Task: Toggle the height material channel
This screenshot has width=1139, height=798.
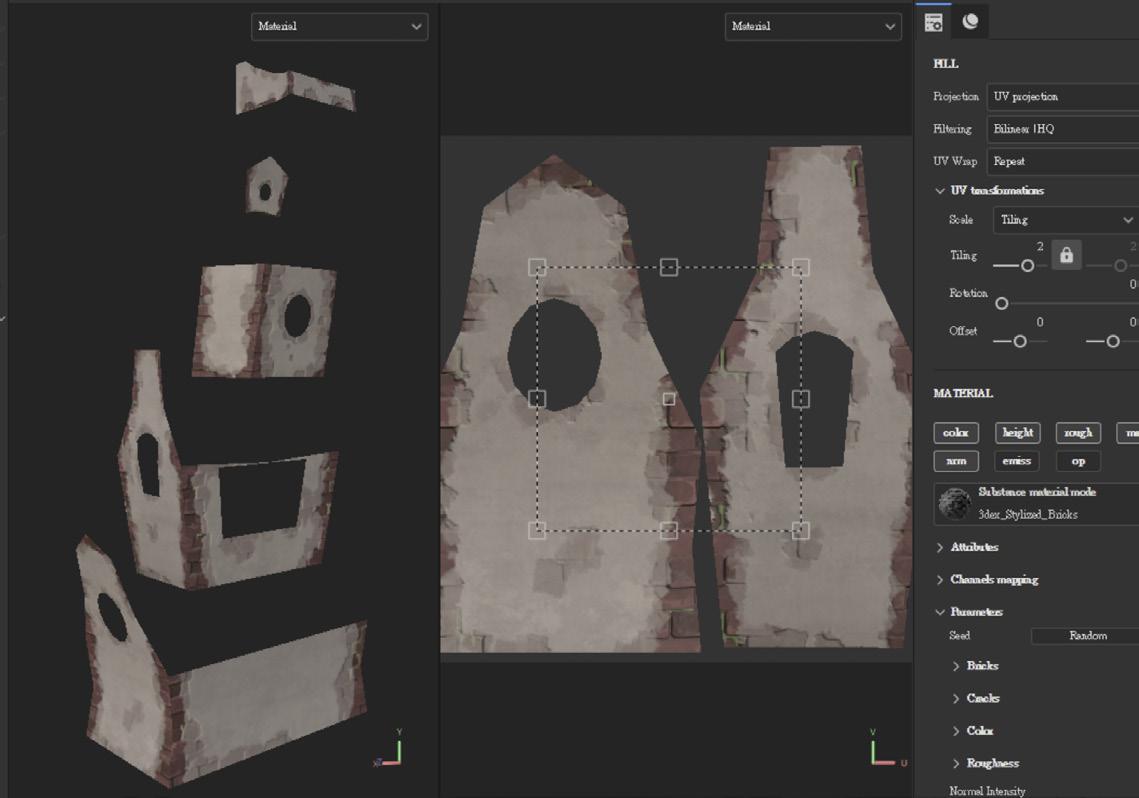Action: [1017, 433]
